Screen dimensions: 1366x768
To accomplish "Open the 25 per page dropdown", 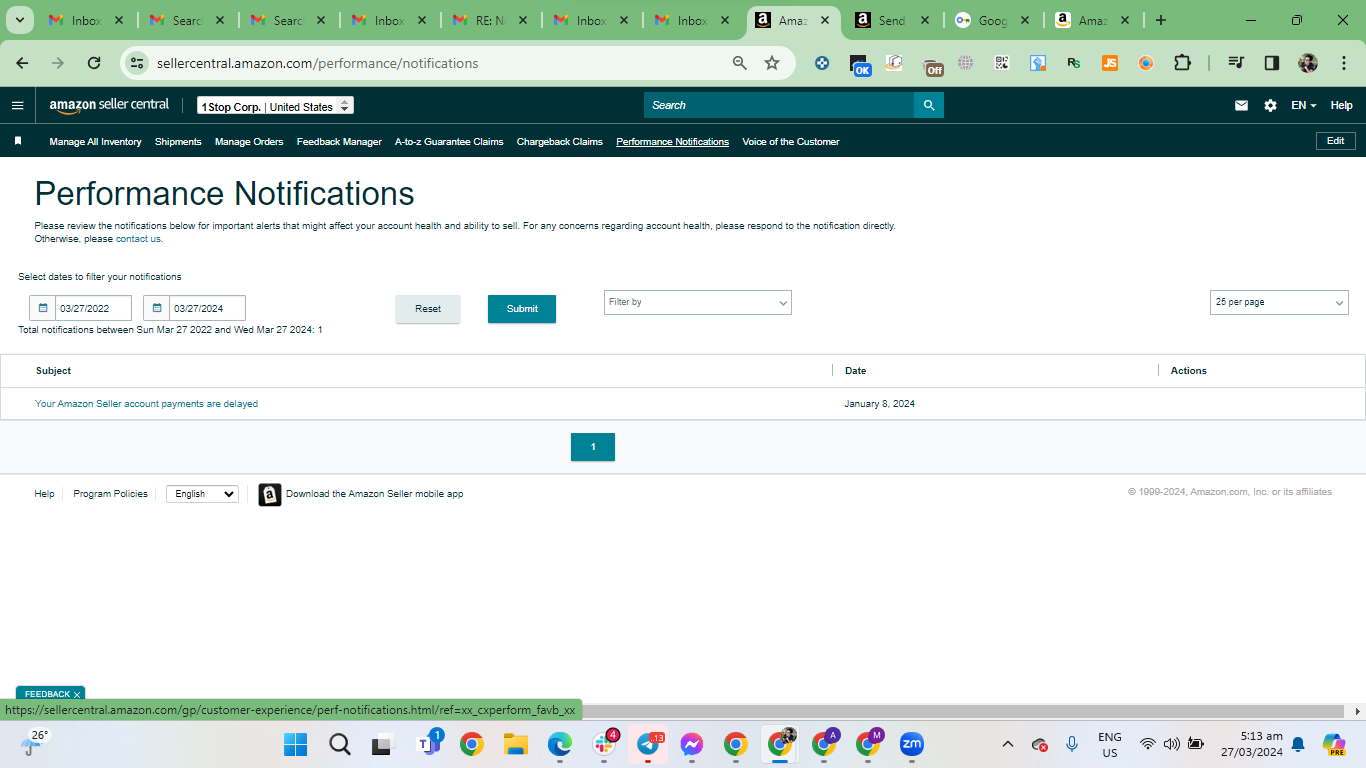I will point(1279,302).
